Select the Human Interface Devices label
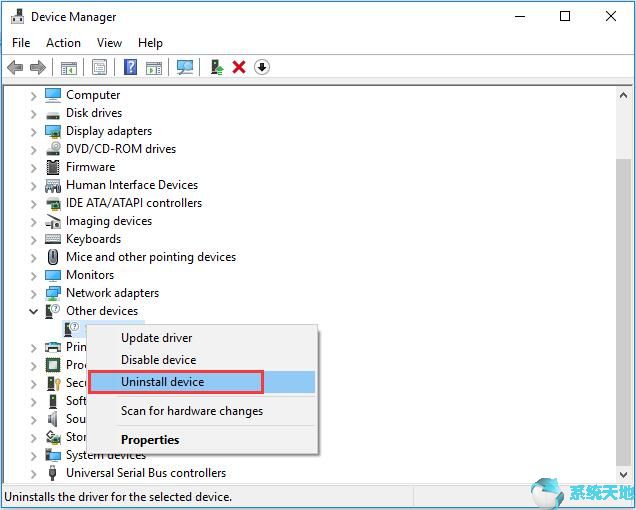636x510 pixels. (x=132, y=185)
